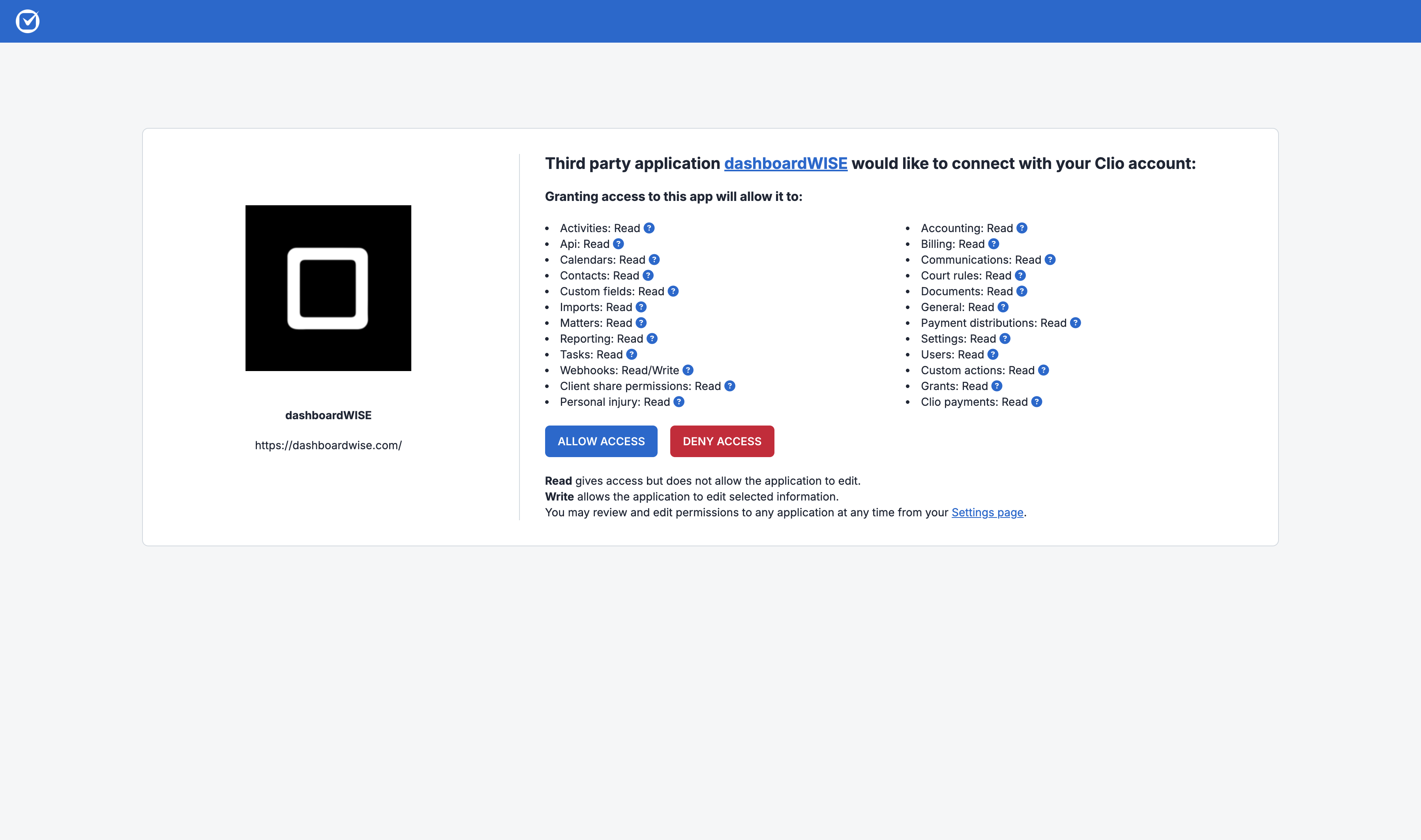Click the Court rules: Read text
Viewport: 1421px width, 840px height.
tap(965, 276)
